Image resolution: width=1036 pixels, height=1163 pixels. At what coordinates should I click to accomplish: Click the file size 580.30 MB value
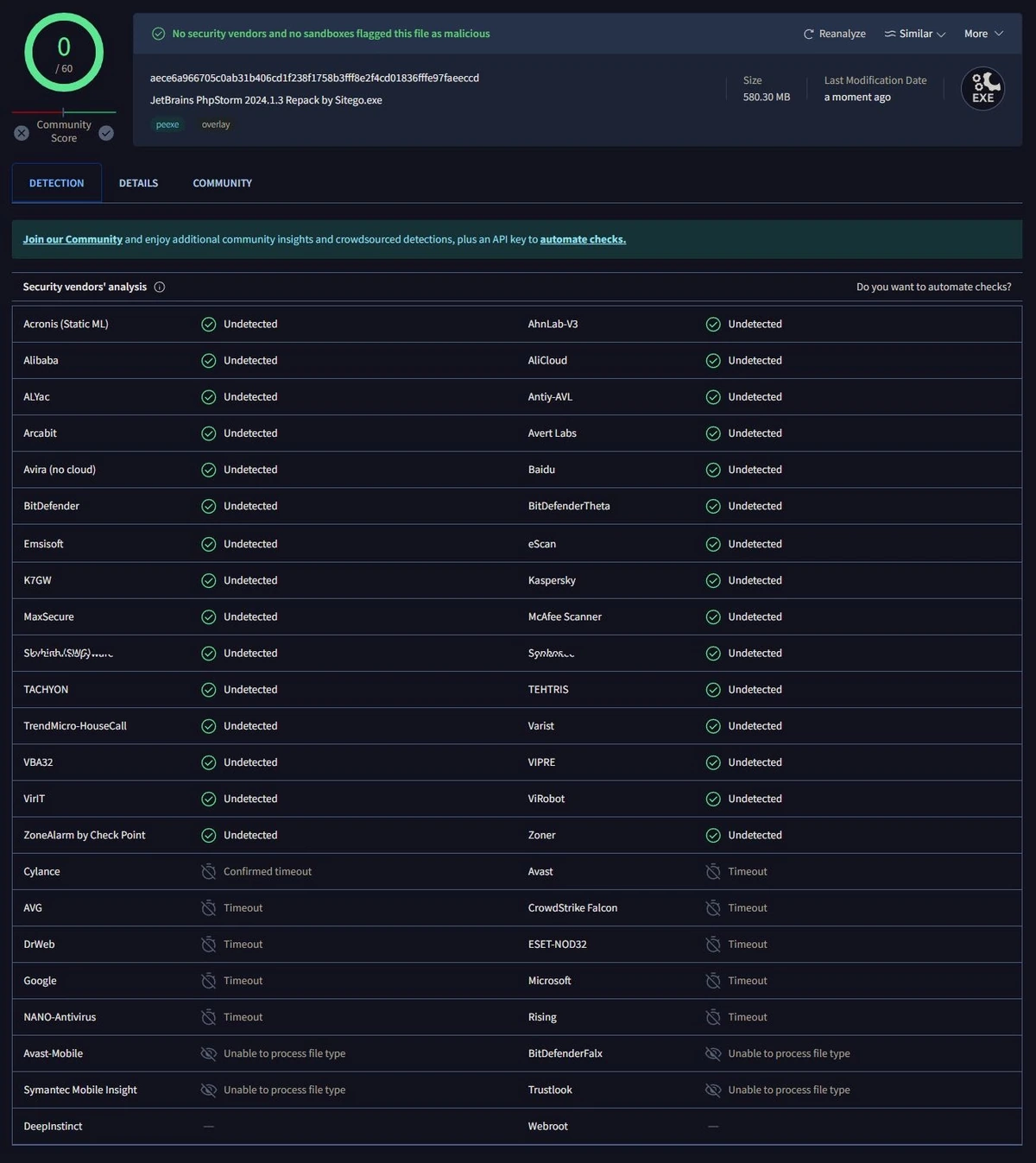(767, 97)
